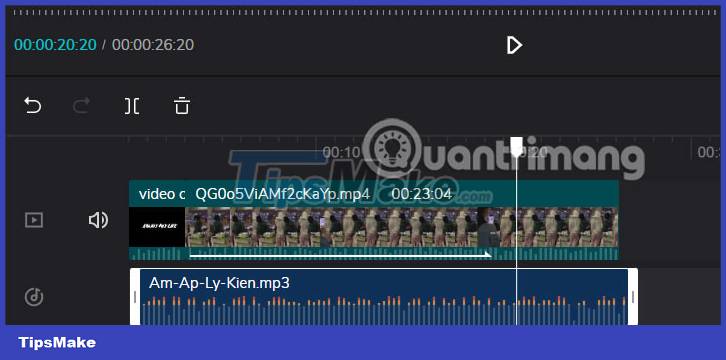
Task: Click the 00:10 mark on timeline ruler
Action: point(341,152)
